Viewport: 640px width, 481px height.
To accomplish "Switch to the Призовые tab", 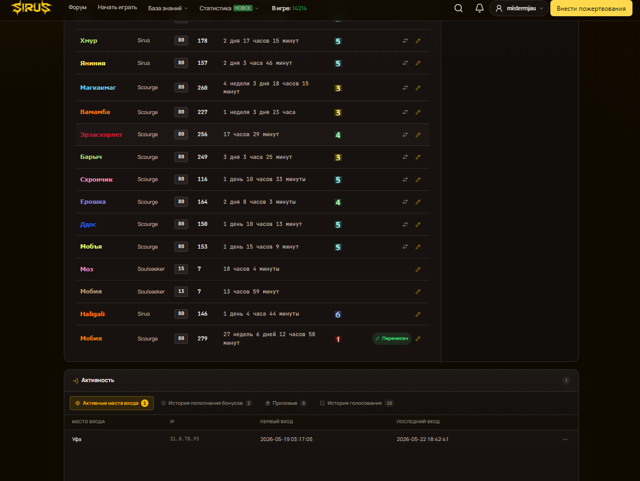I will coord(286,403).
